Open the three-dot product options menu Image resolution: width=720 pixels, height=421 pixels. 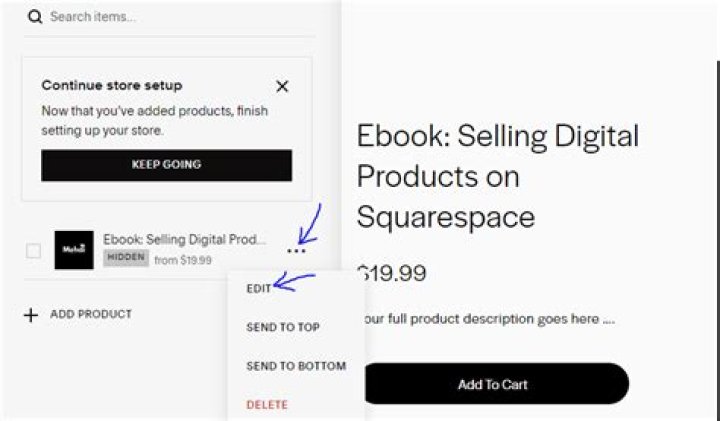click(296, 251)
